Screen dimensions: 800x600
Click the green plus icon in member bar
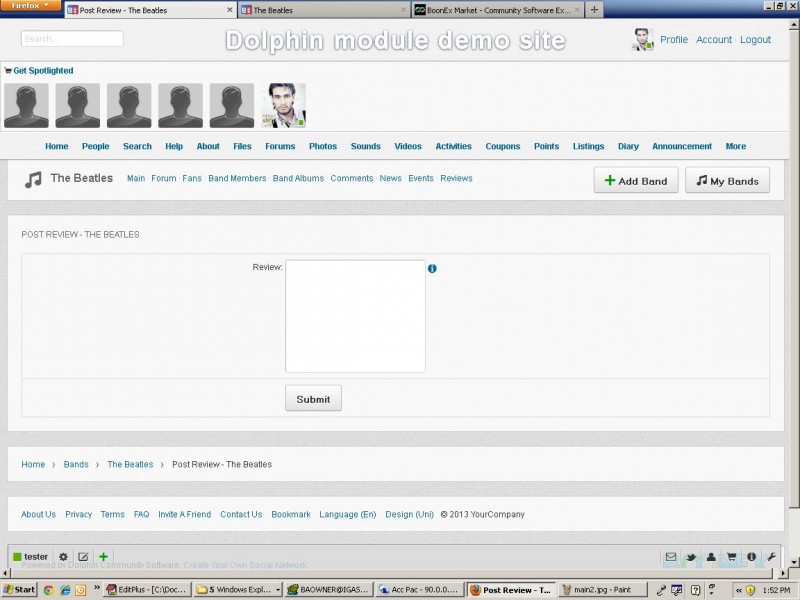click(x=104, y=557)
